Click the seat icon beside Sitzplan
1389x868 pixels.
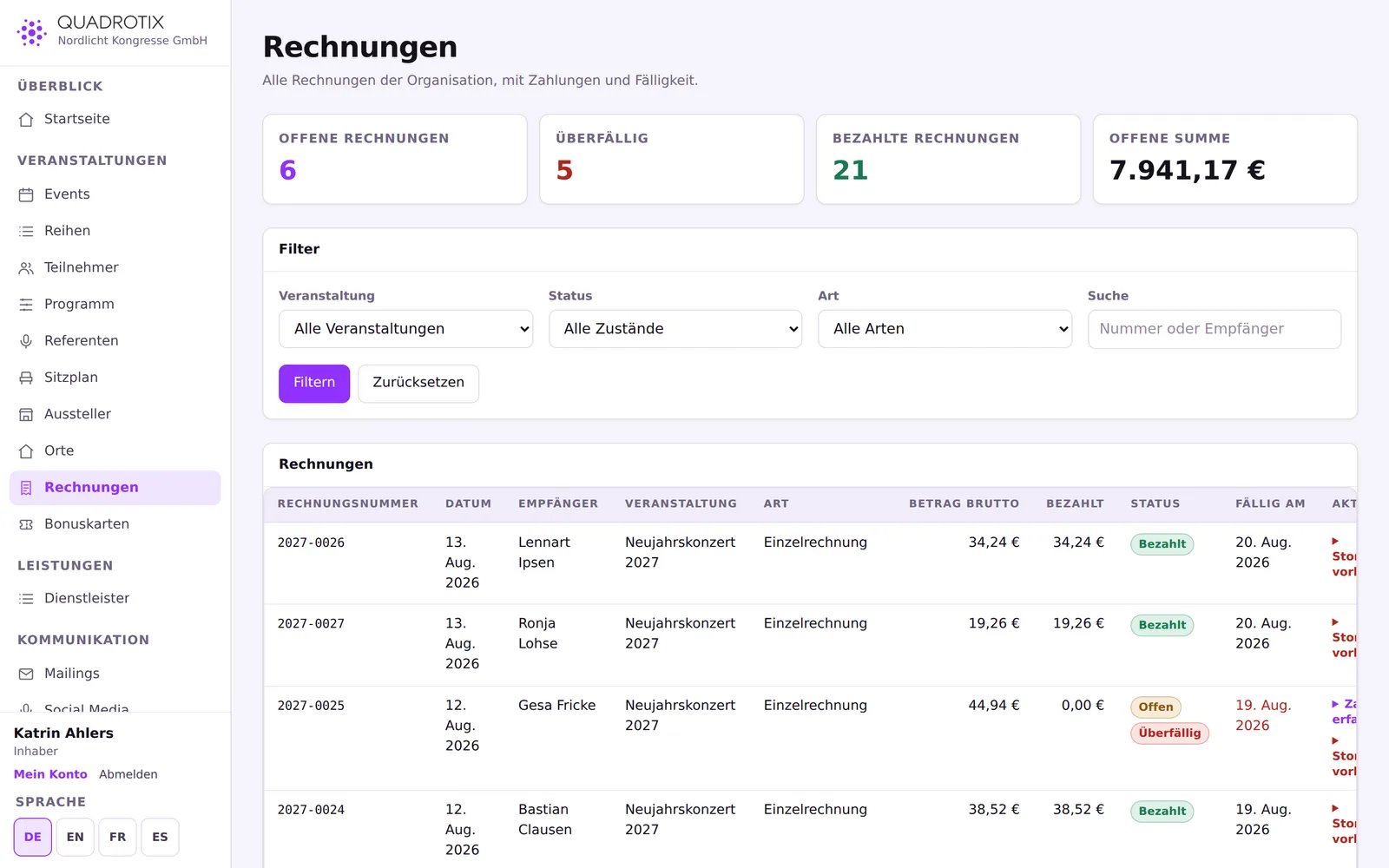point(26,378)
